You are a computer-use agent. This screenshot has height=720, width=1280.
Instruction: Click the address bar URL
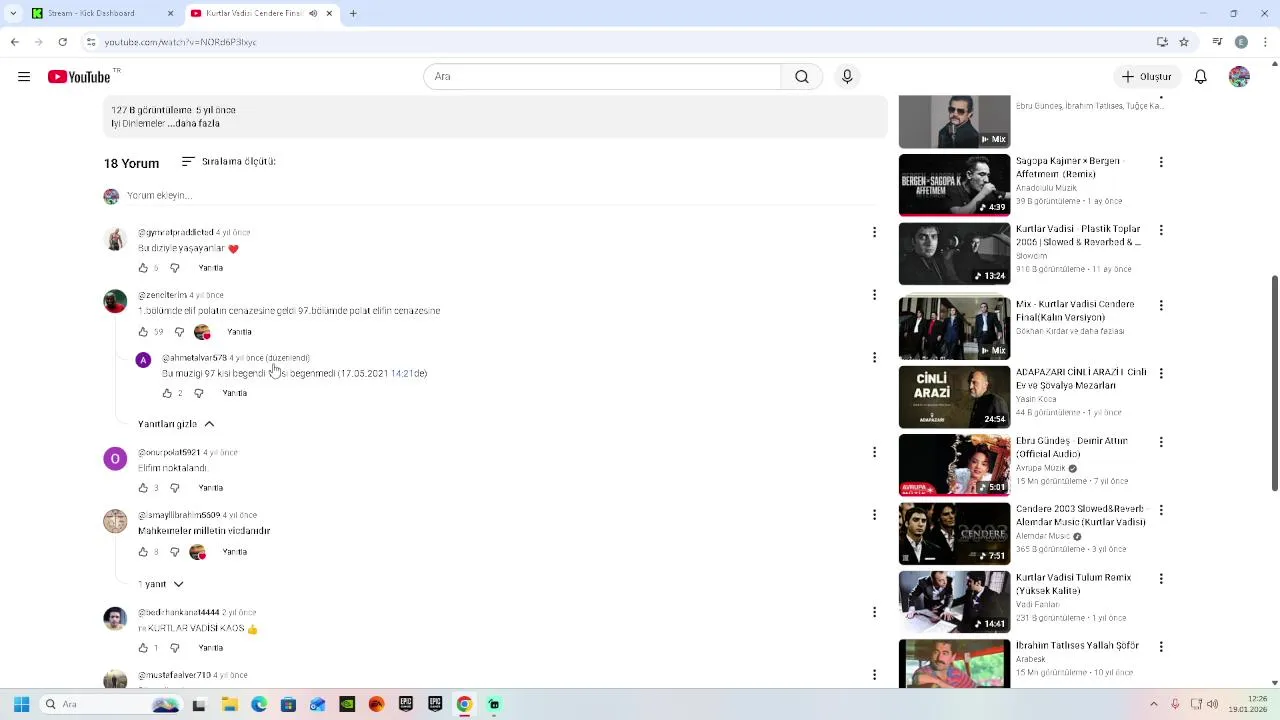[180, 42]
